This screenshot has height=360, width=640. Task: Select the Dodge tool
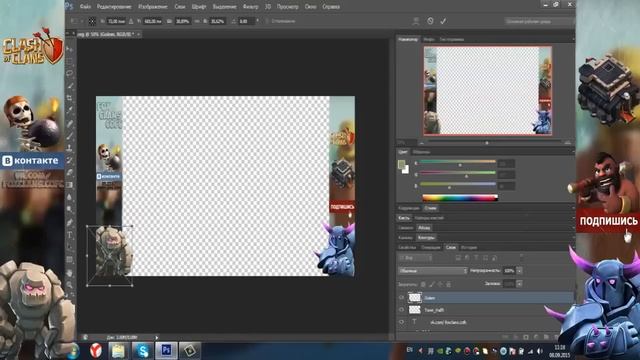[x=70, y=210]
